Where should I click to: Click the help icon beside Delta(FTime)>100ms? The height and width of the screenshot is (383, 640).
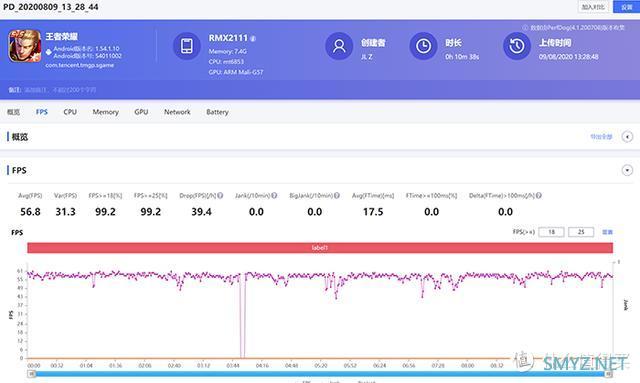pyautogui.click(x=539, y=196)
